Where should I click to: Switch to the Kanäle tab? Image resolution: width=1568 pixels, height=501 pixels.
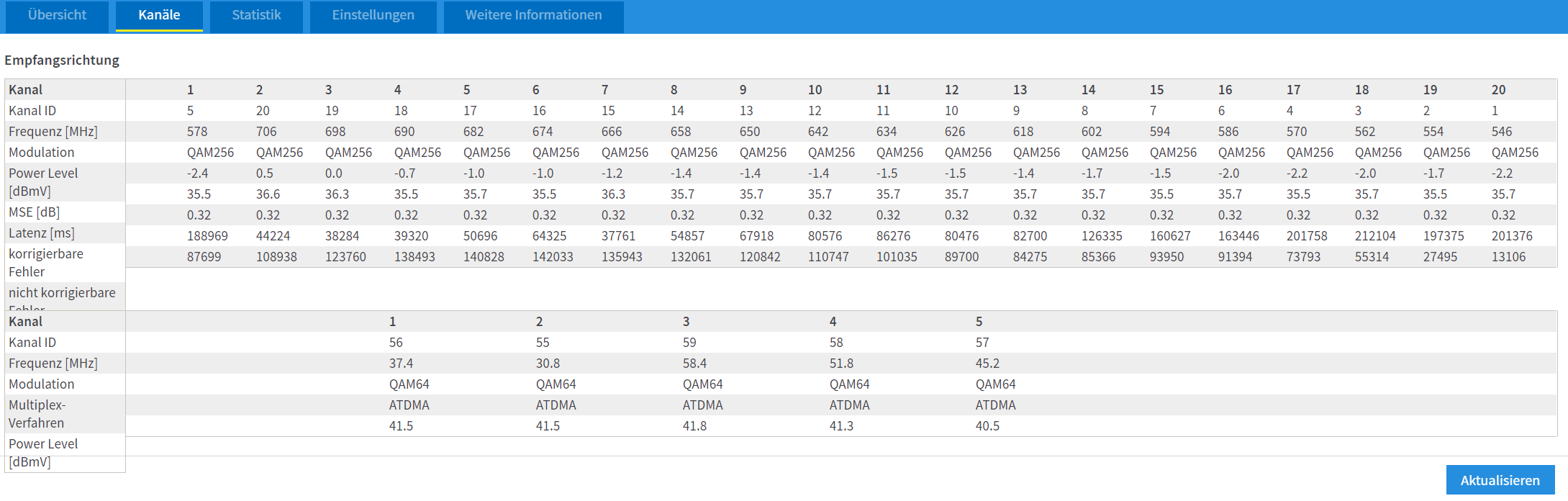159,15
